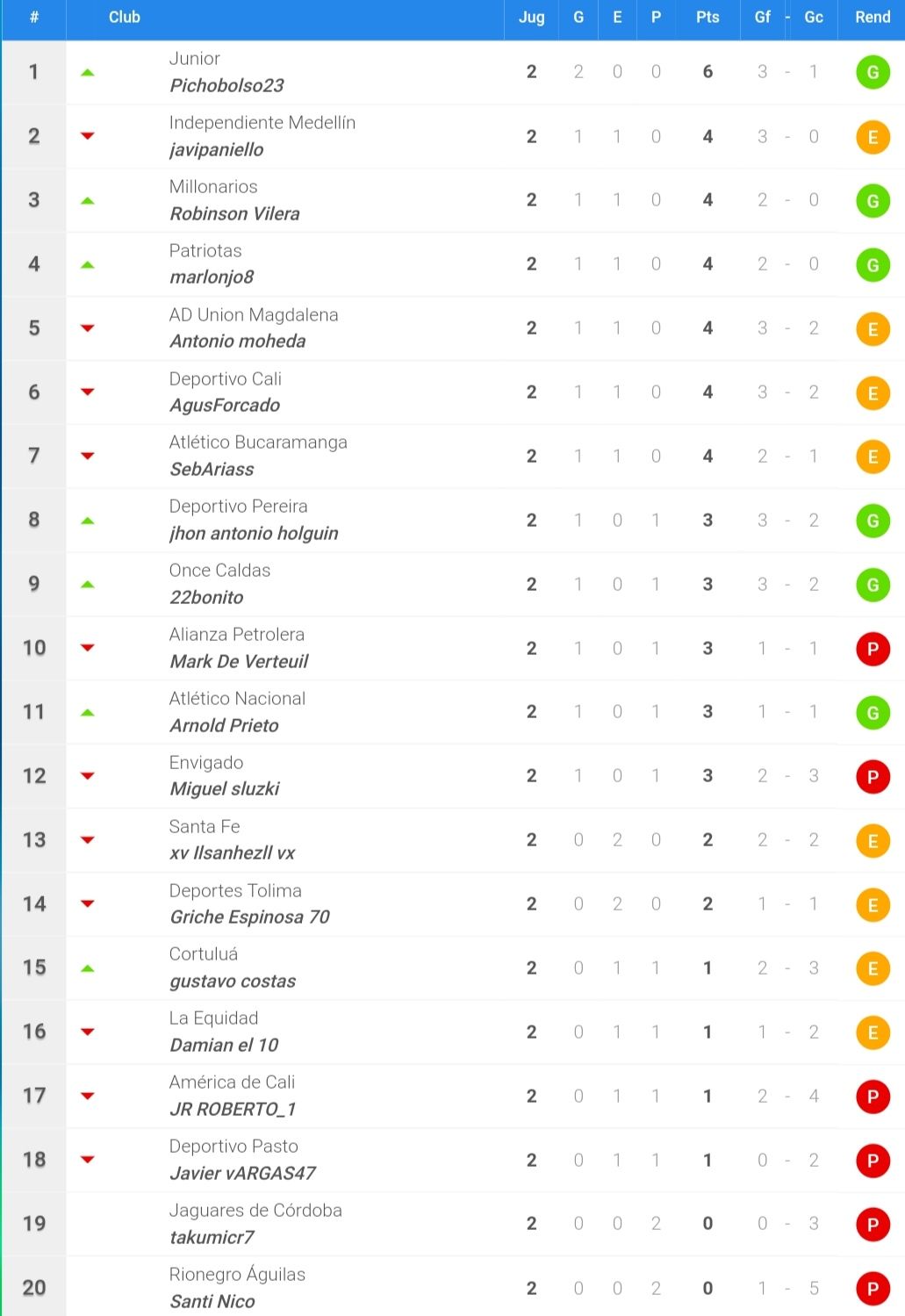Screen dimensions: 905x1316
Task: Open the Deportes Tolima club page
Action: pos(235,891)
